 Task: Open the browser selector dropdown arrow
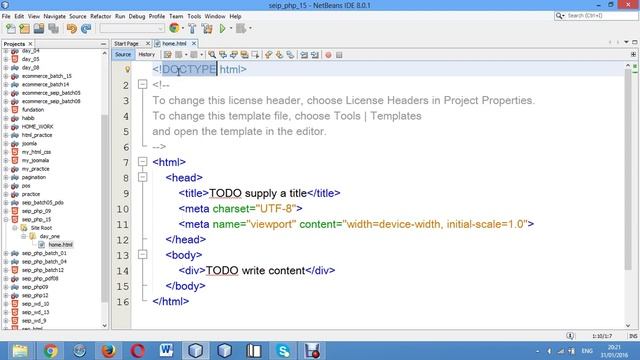click(x=183, y=29)
